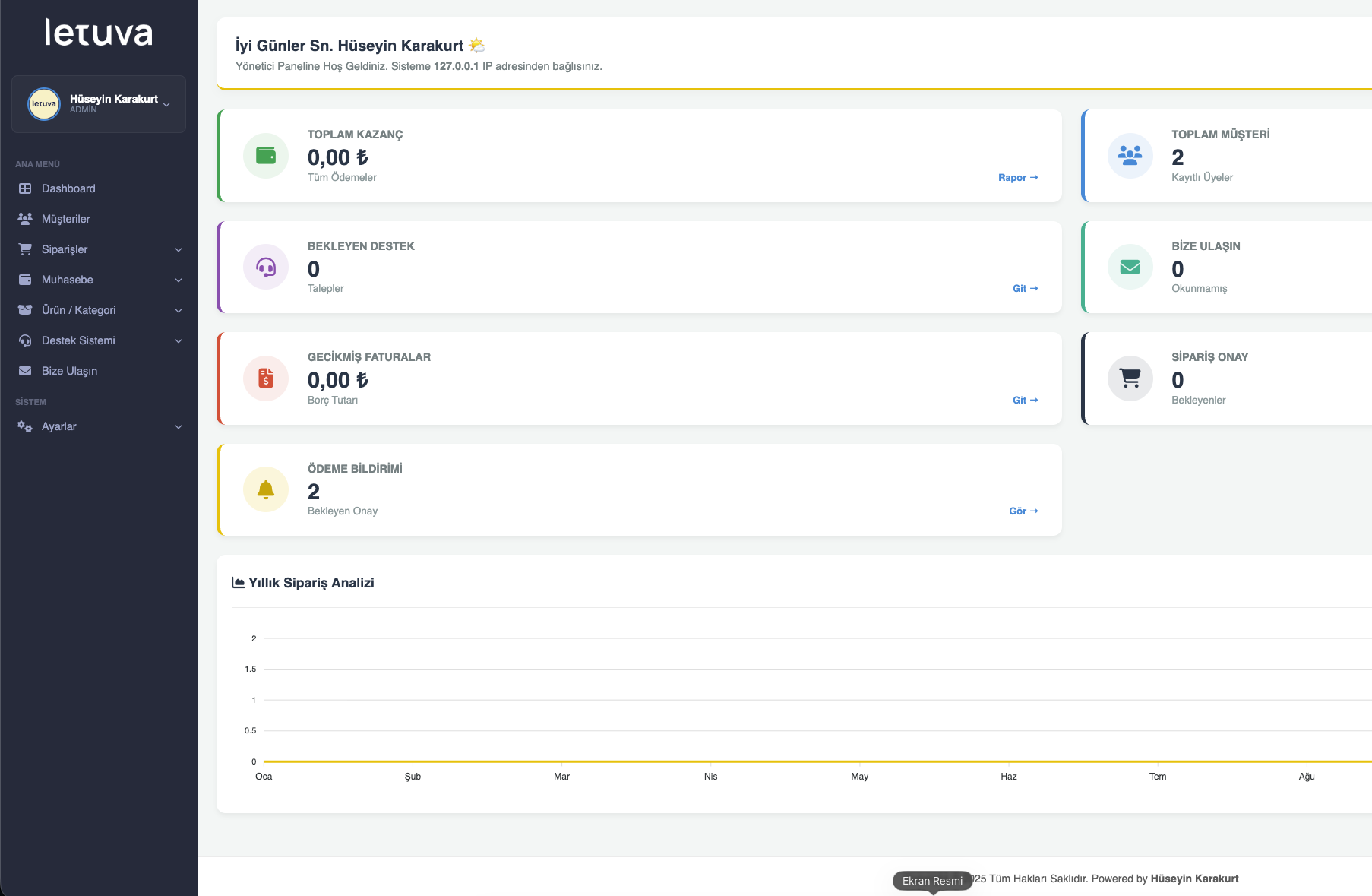Viewport: 1372px width, 896px height.
Task: Open the Hüseyin Karakurt profile dropdown
Action: point(114,104)
